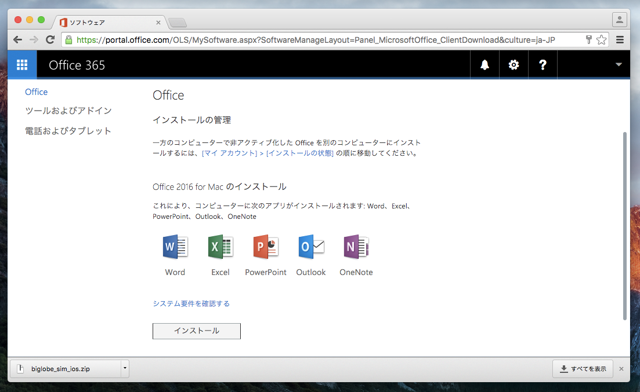Click the Office tab favicon
The height and width of the screenshot is (392, 640).
click(x=63, y=22)
